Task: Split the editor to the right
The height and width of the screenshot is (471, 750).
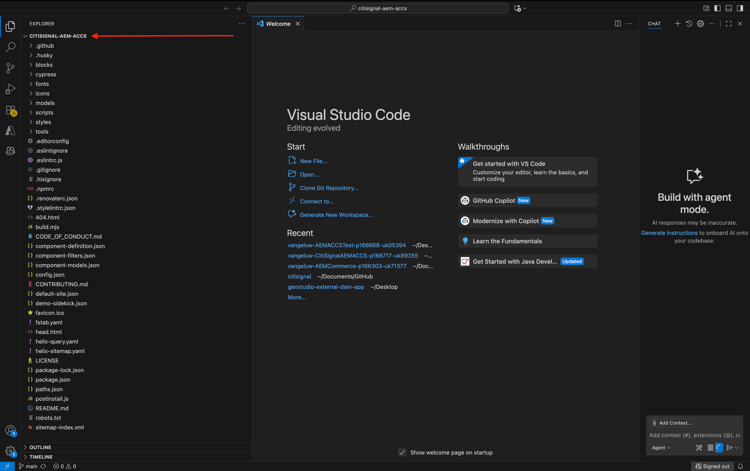Action: tap(618, 23)
